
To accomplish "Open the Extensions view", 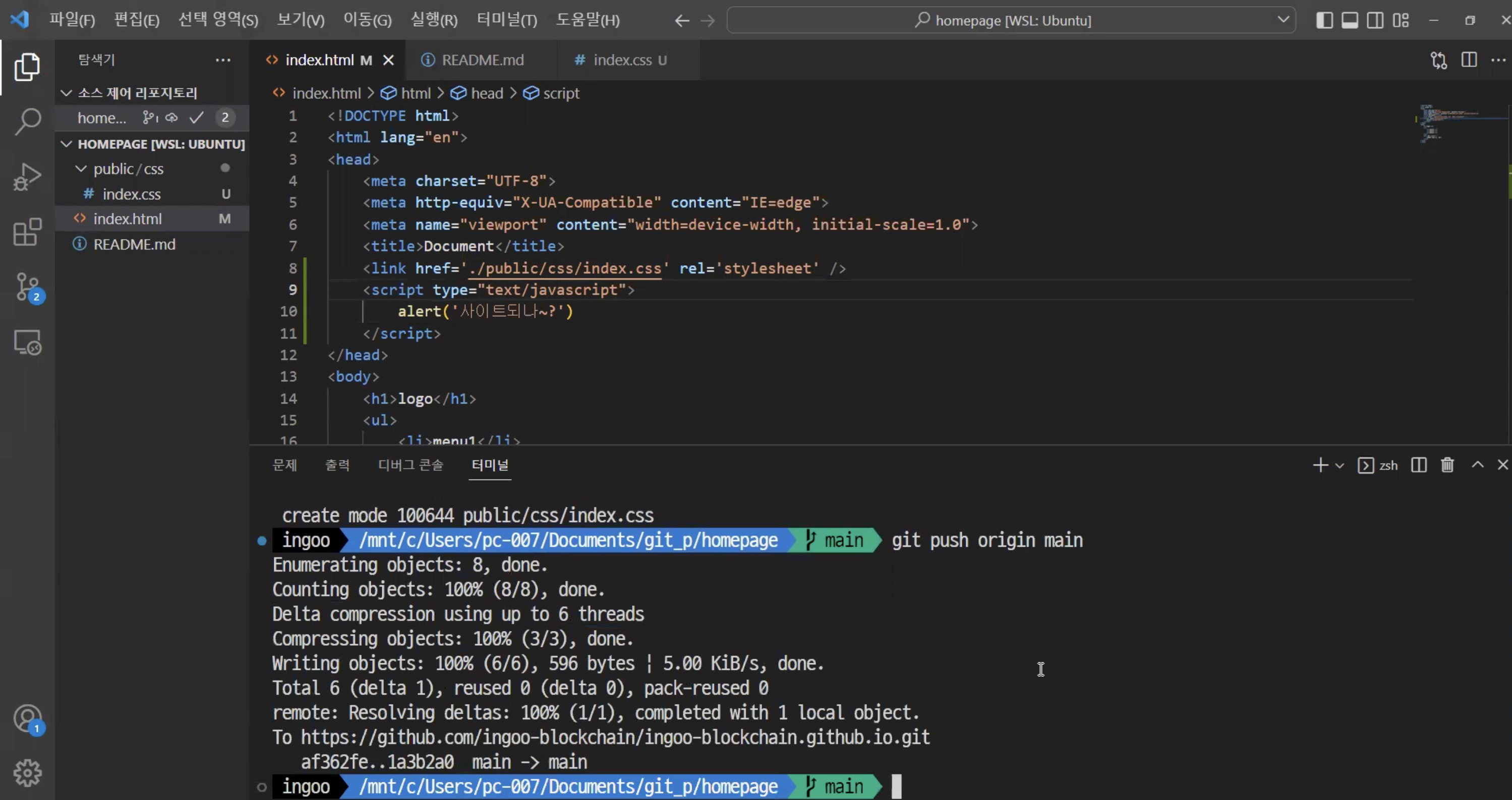I will coord(27,233).
